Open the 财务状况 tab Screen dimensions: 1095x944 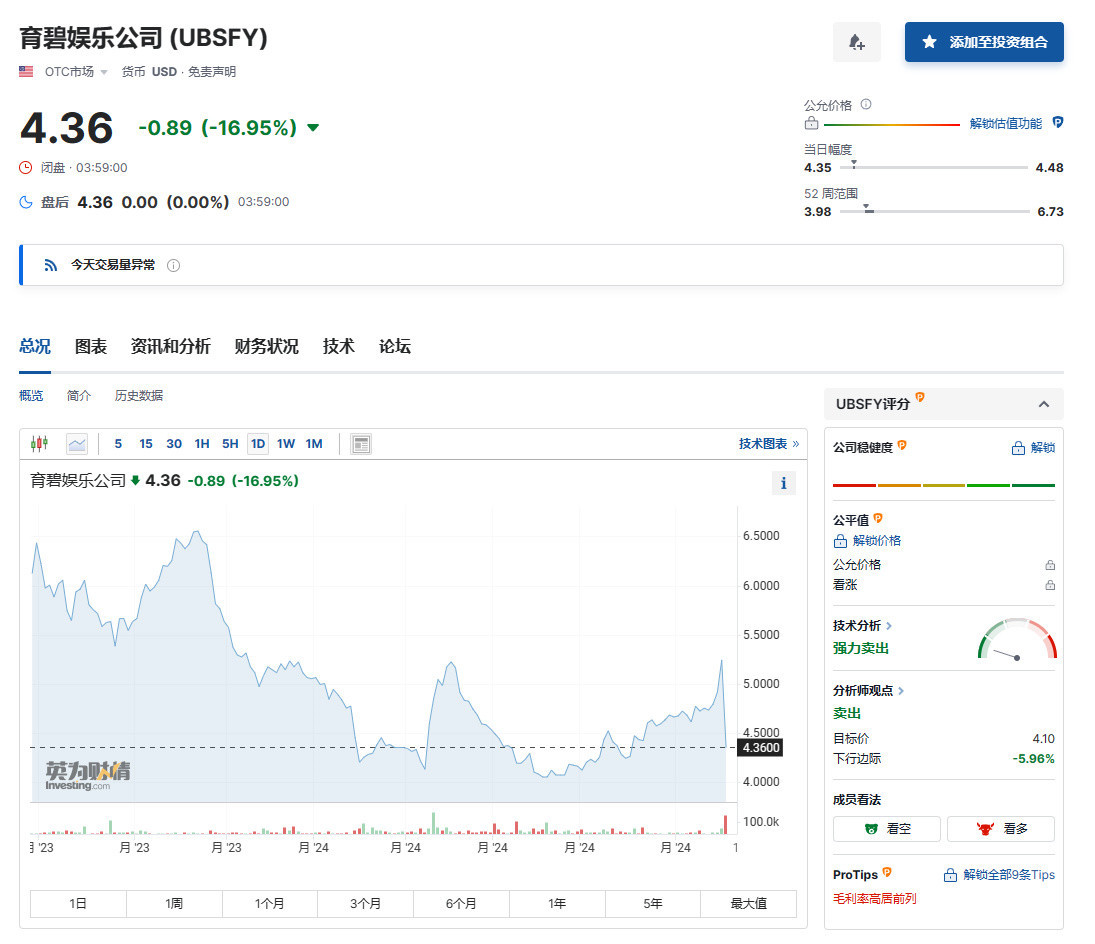click(x=266, y=347)
